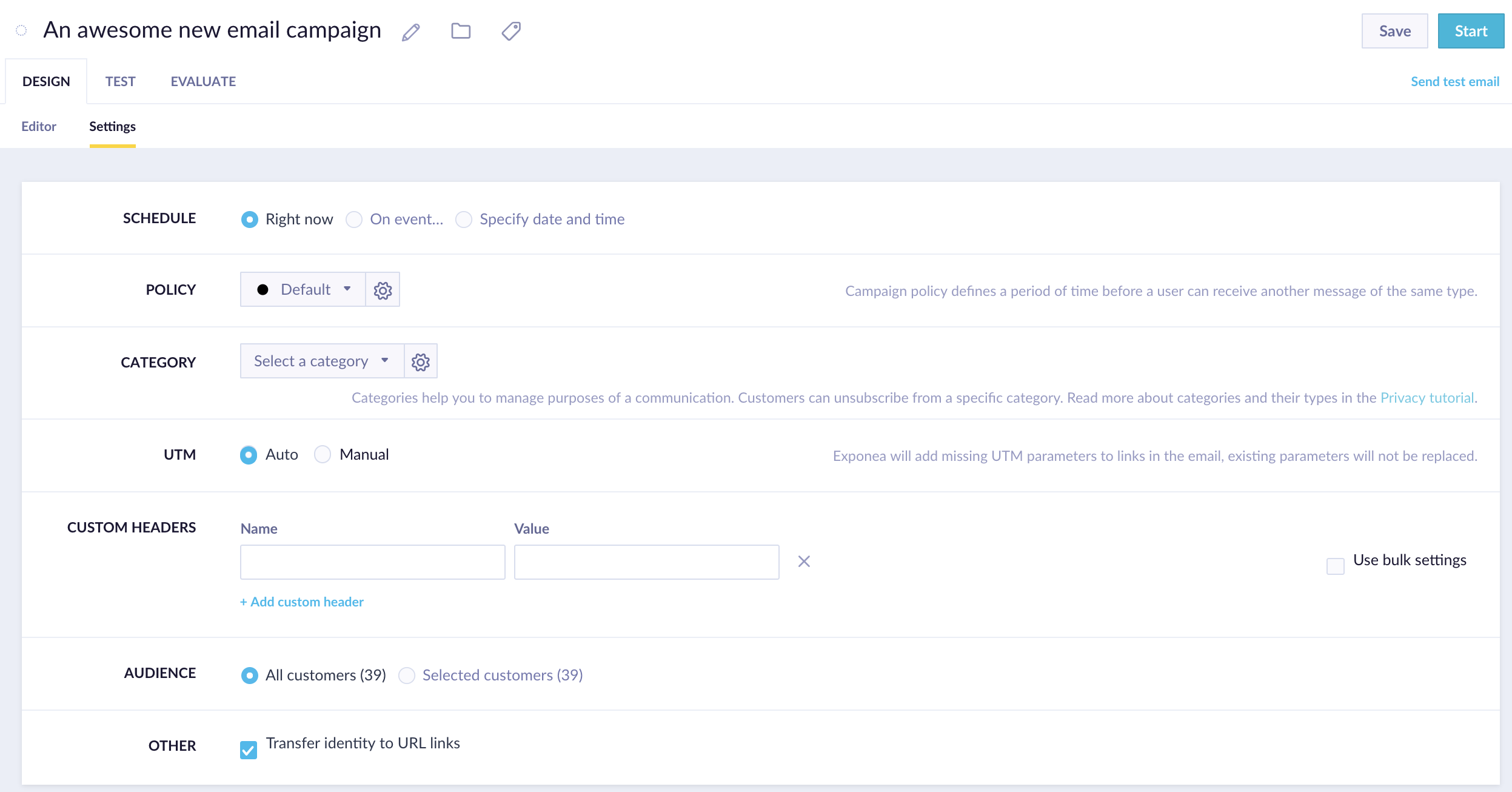1512x792 pixels.
Task: Switch UTM mode to Manual
Action: tap(323, 454)
